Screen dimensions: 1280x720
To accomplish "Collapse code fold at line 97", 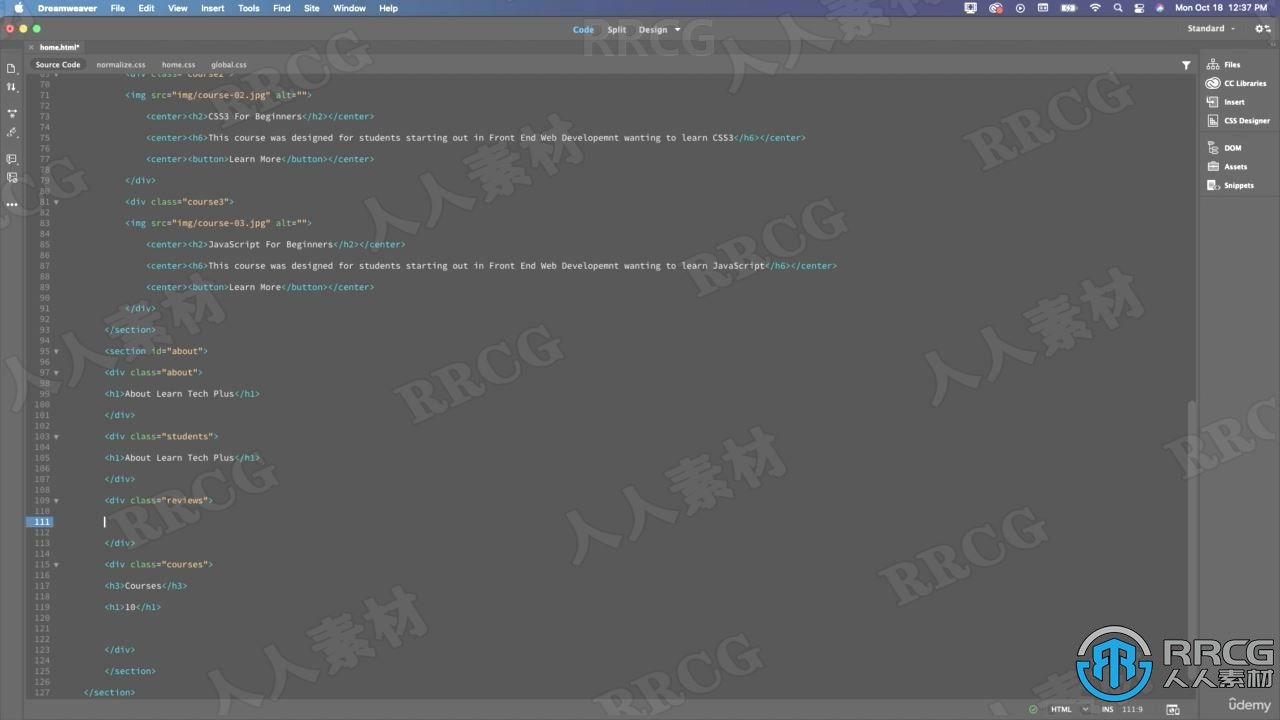I will click(56, 372).
